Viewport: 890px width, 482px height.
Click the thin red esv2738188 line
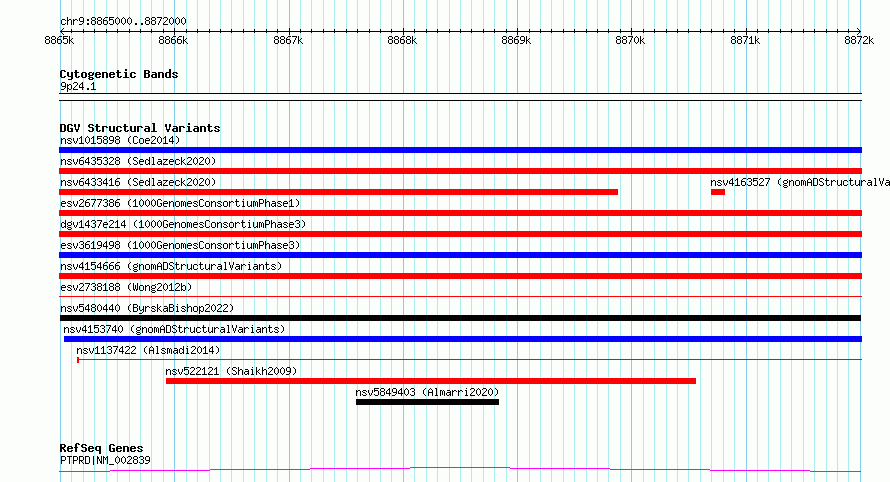pyautogui.click(x=460, y=296)
